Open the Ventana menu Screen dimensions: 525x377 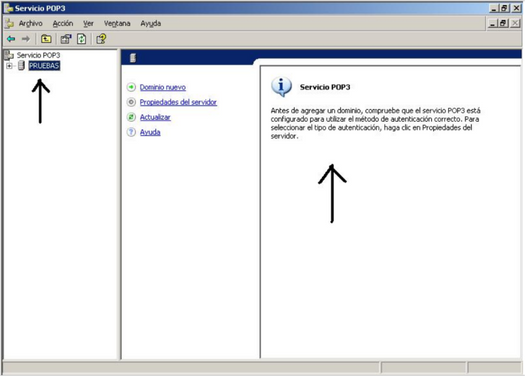tap(117, 23)
